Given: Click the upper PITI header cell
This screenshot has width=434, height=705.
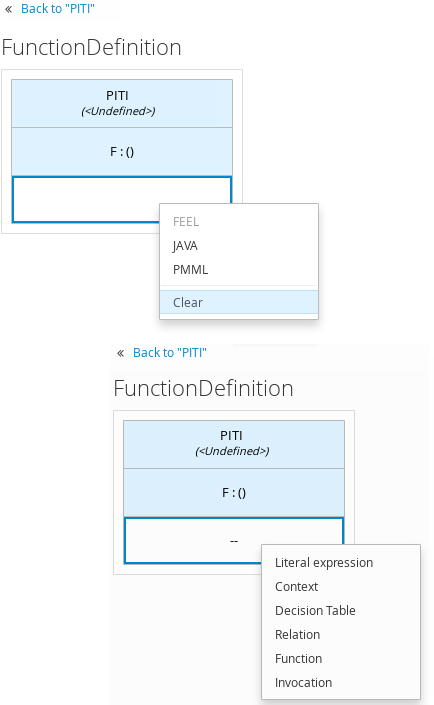Looking at the screenshot, I should pyautogui.click(x=122, y=103).
